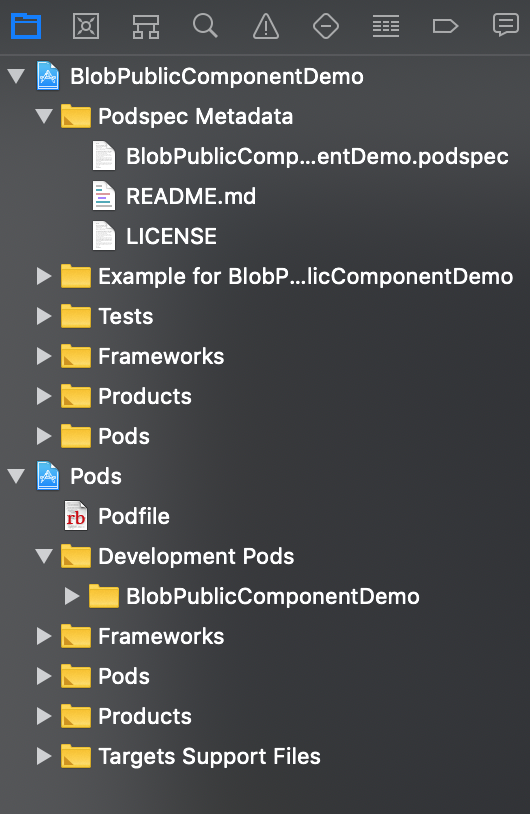Expand the Example for BlobPublicComponentDemo folder
This screenshot has height=814, width=530.
click(x=45, y=276)
